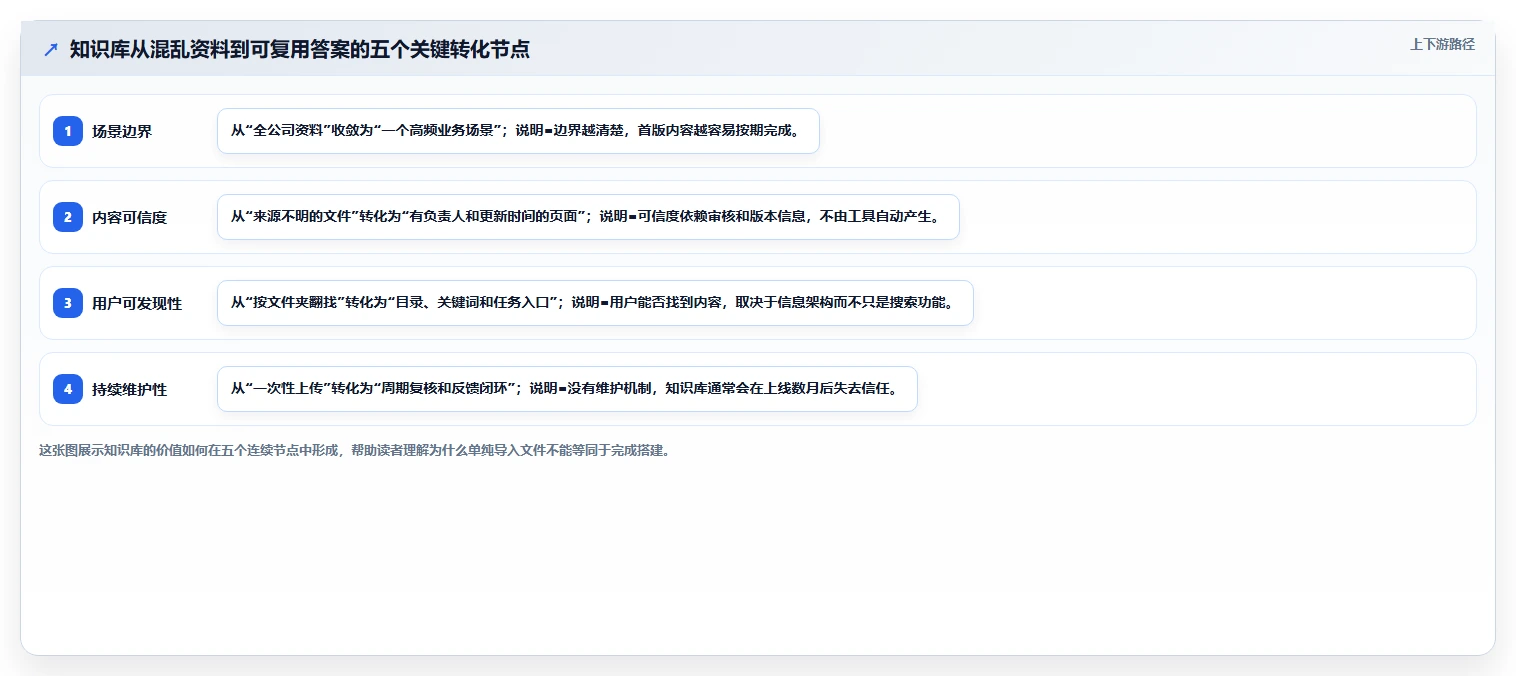Click the footer caption 这张图展示知识库的价值
1516x676 pixels.
[x=355, y=450]
